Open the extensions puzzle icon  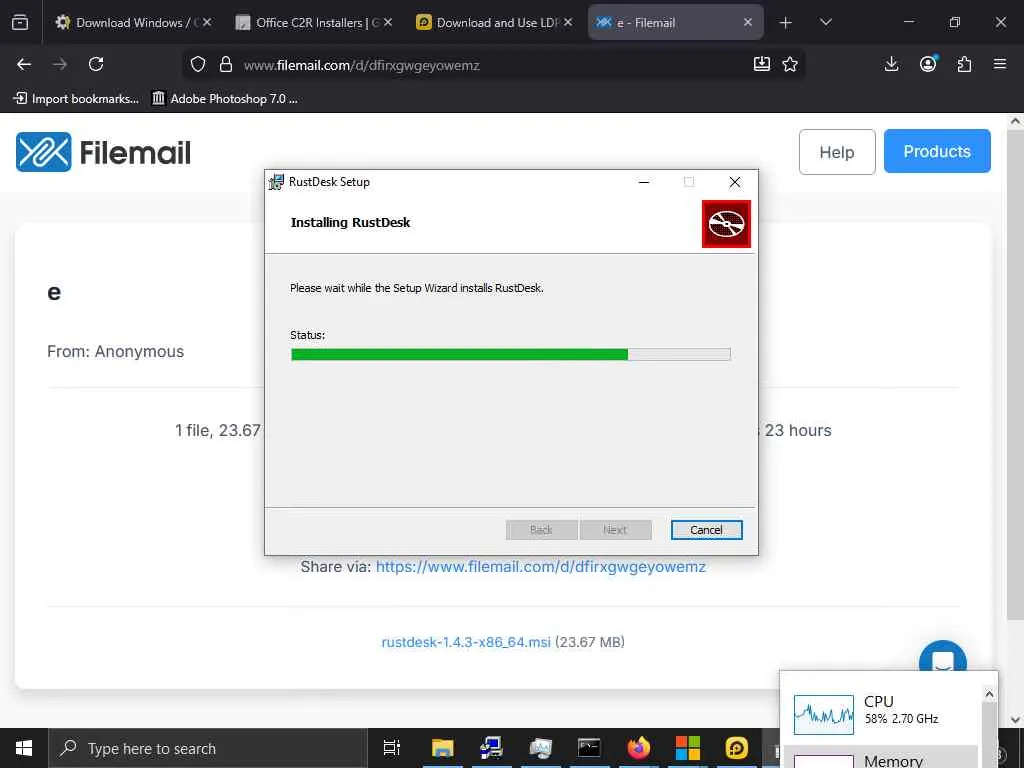click(964, 64)
